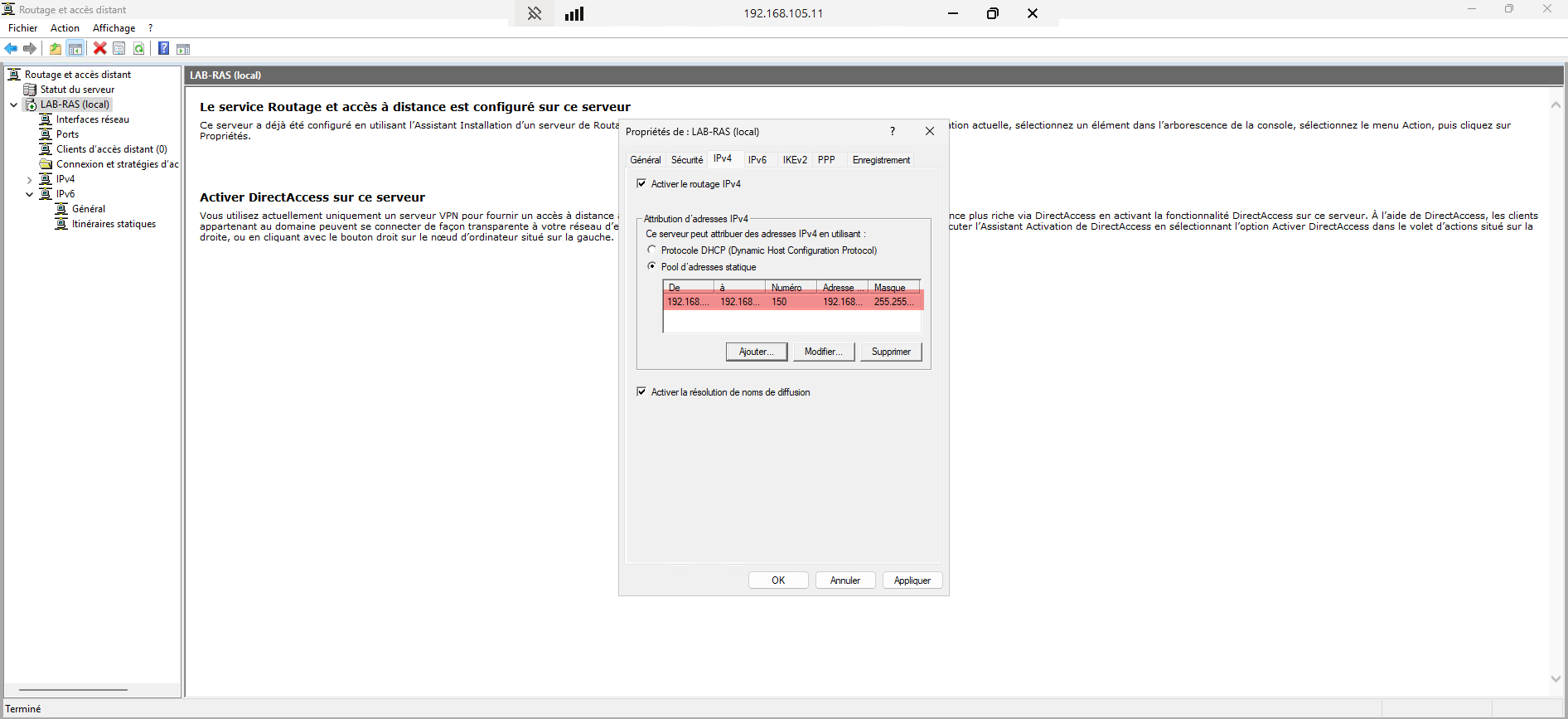1568x719 pixels.
Task: Click the Ajouter... button
Action: pyautogui.click(x=756, y=352)
